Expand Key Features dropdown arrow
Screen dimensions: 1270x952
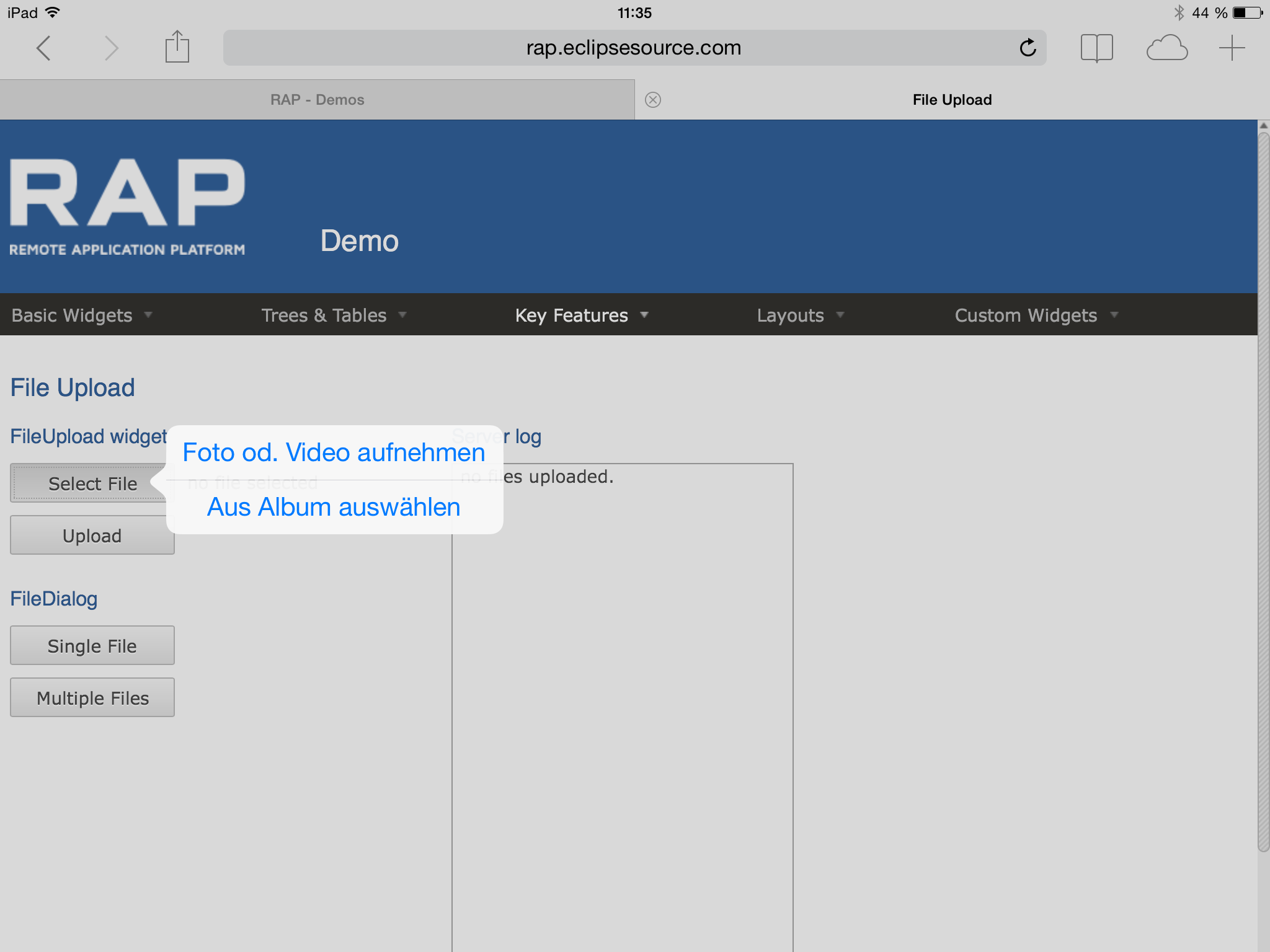[x=644, y=315]
